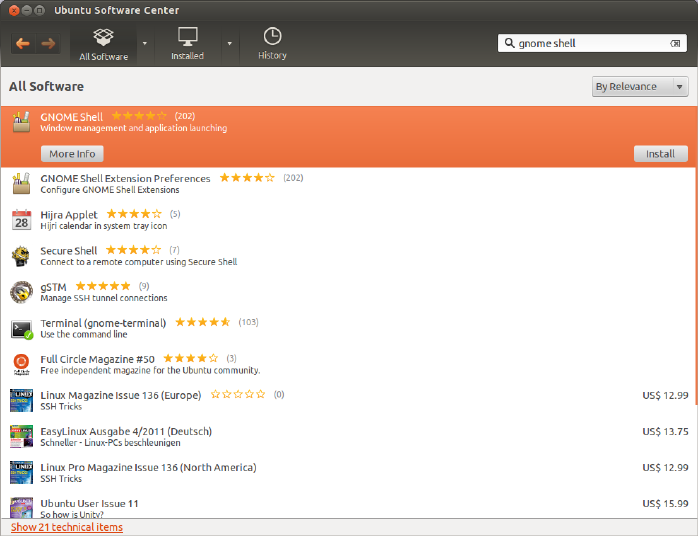
Task: Click the US$ 15.99 price for Ubuntu User
Action: [665, 504]
